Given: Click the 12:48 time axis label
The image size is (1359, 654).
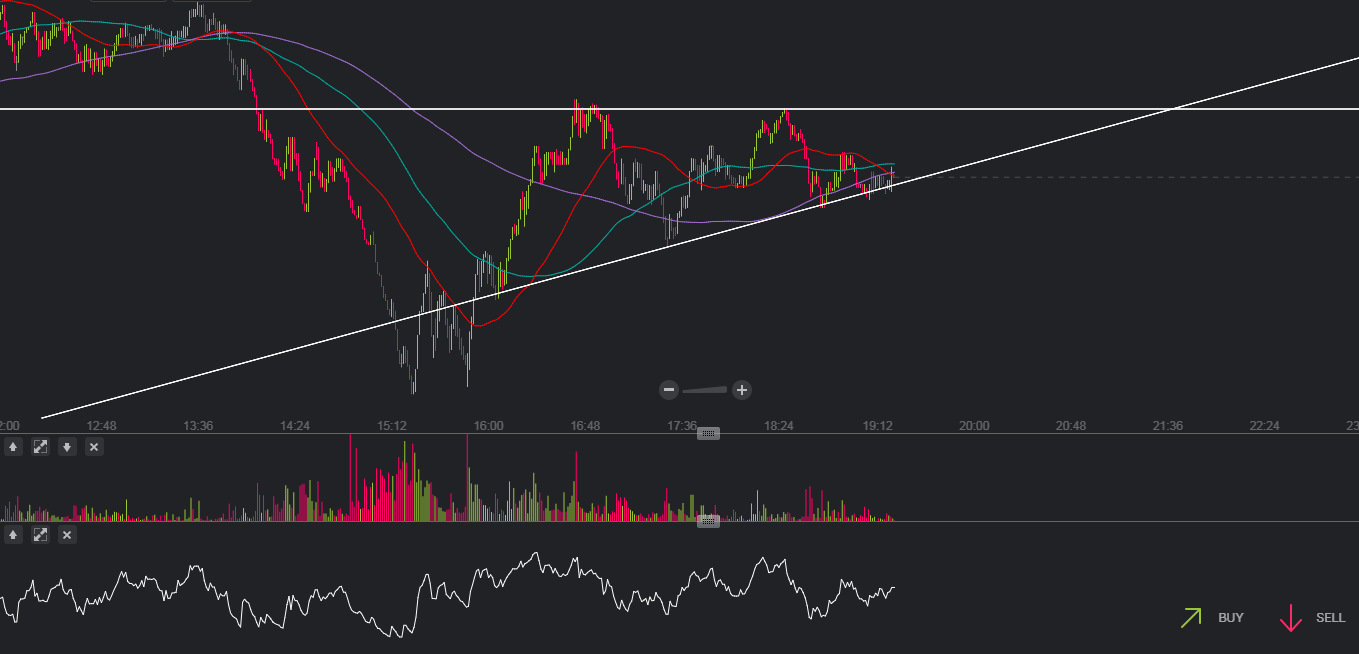Looking at the screenshot, I should click(x=101, y=426).
